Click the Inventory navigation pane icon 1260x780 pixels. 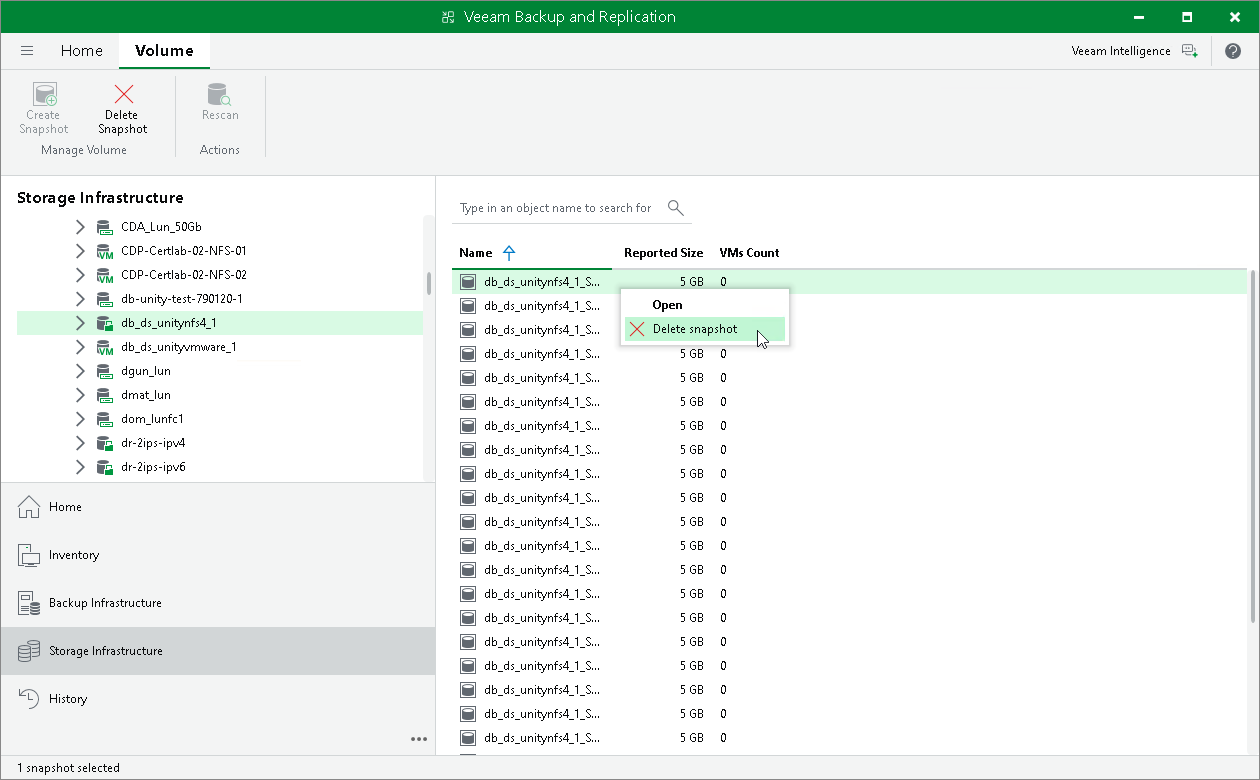(x=29, y=555)
